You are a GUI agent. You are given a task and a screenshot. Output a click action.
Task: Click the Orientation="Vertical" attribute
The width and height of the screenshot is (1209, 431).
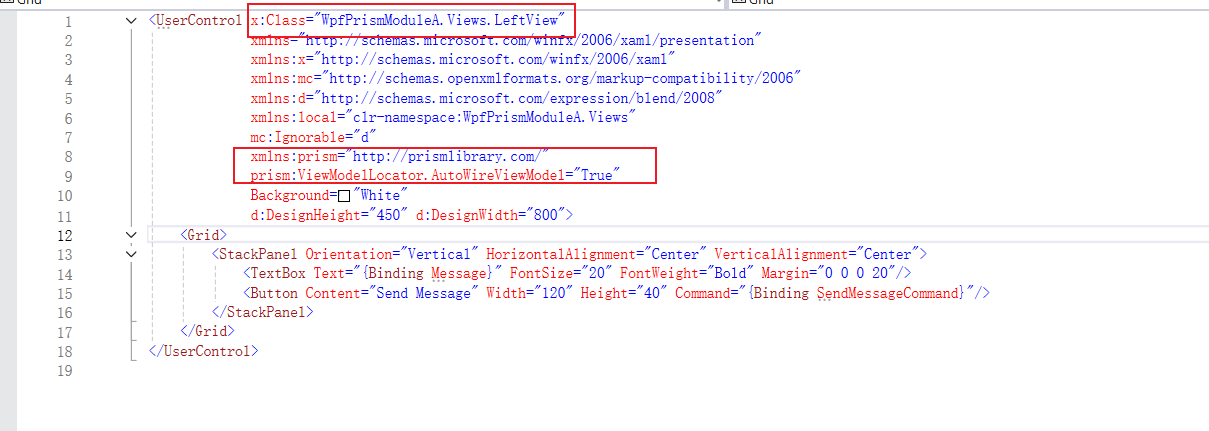pyautogui.click(x=390, y=254)
